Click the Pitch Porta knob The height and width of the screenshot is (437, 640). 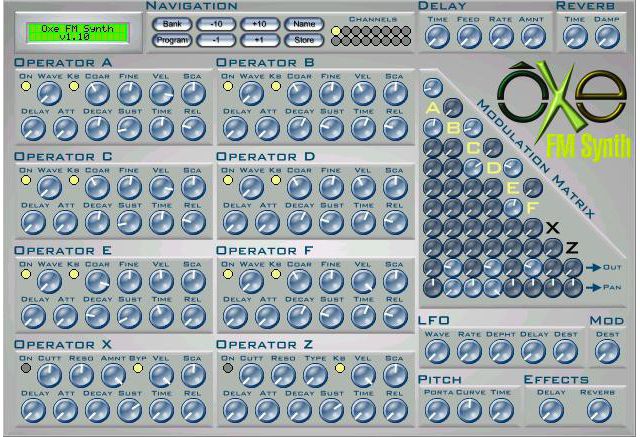[x=437, y=410]
